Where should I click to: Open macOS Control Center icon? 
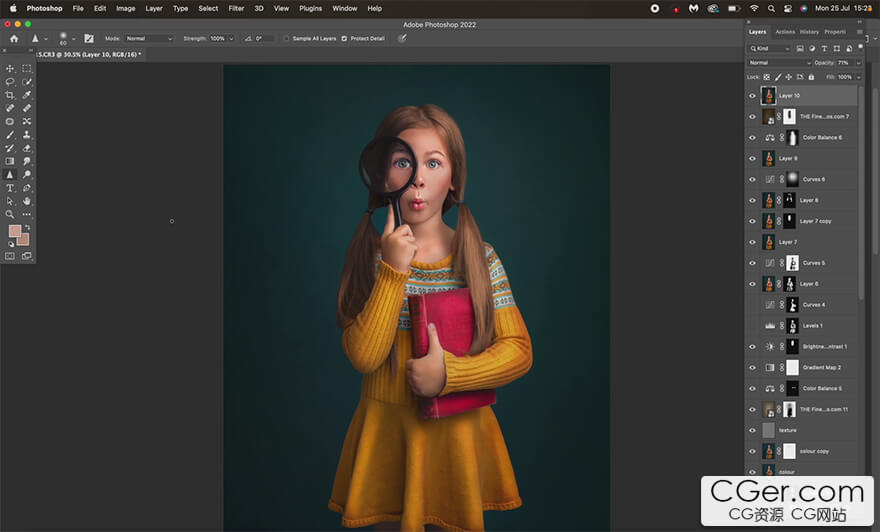[x=788, y=8]
